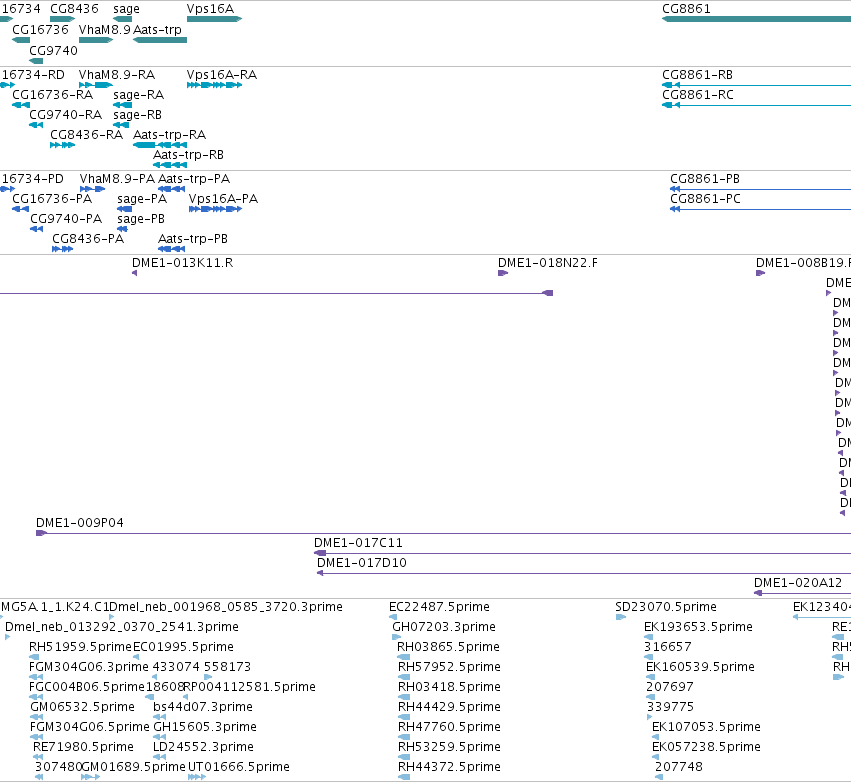Click the Aats-trp-RB transcript label

pos(188,155)
